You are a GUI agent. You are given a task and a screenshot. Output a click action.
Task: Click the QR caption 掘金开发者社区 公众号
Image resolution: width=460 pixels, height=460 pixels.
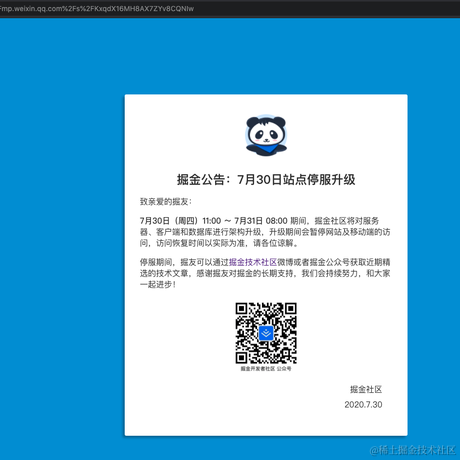point(266,369)
